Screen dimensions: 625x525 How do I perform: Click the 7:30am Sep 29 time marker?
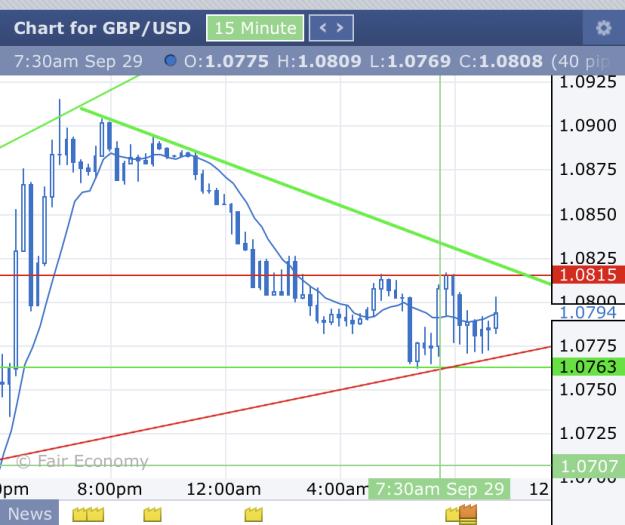point(439,489)
